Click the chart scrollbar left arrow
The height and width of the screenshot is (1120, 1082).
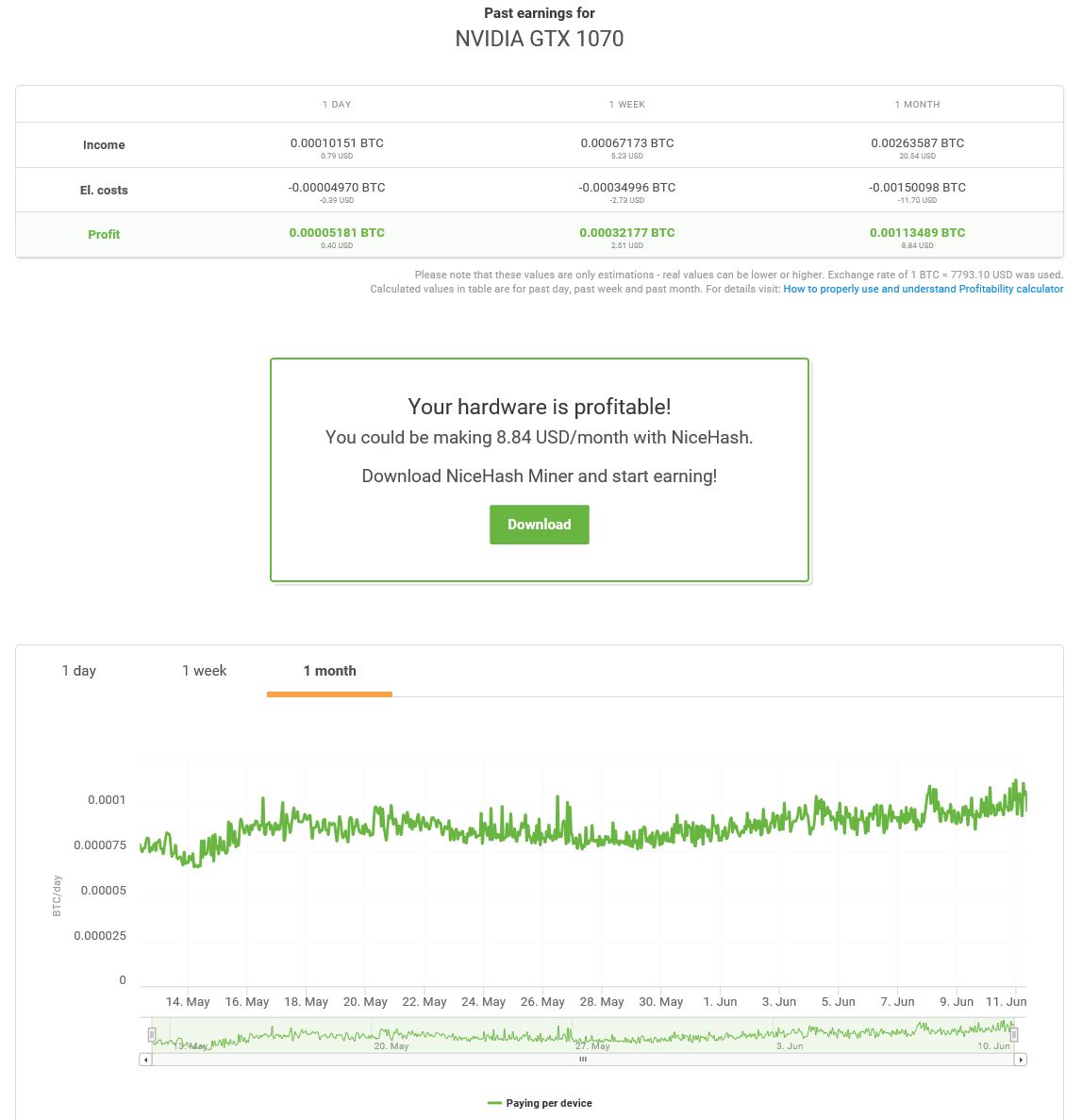(145, 1060)
